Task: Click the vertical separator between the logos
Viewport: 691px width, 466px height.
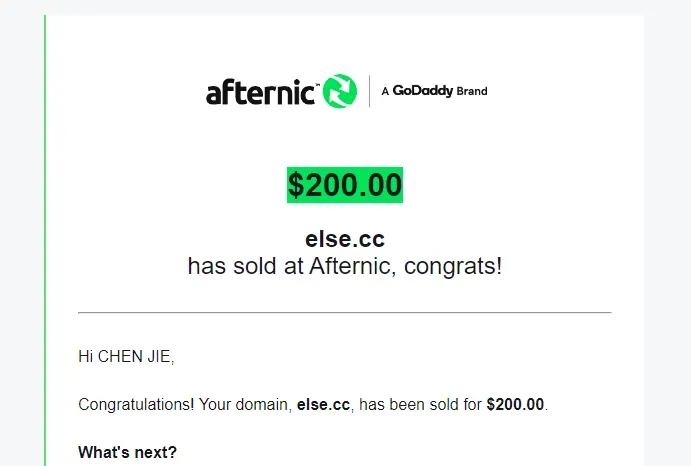Action: (x=369, y=91)
